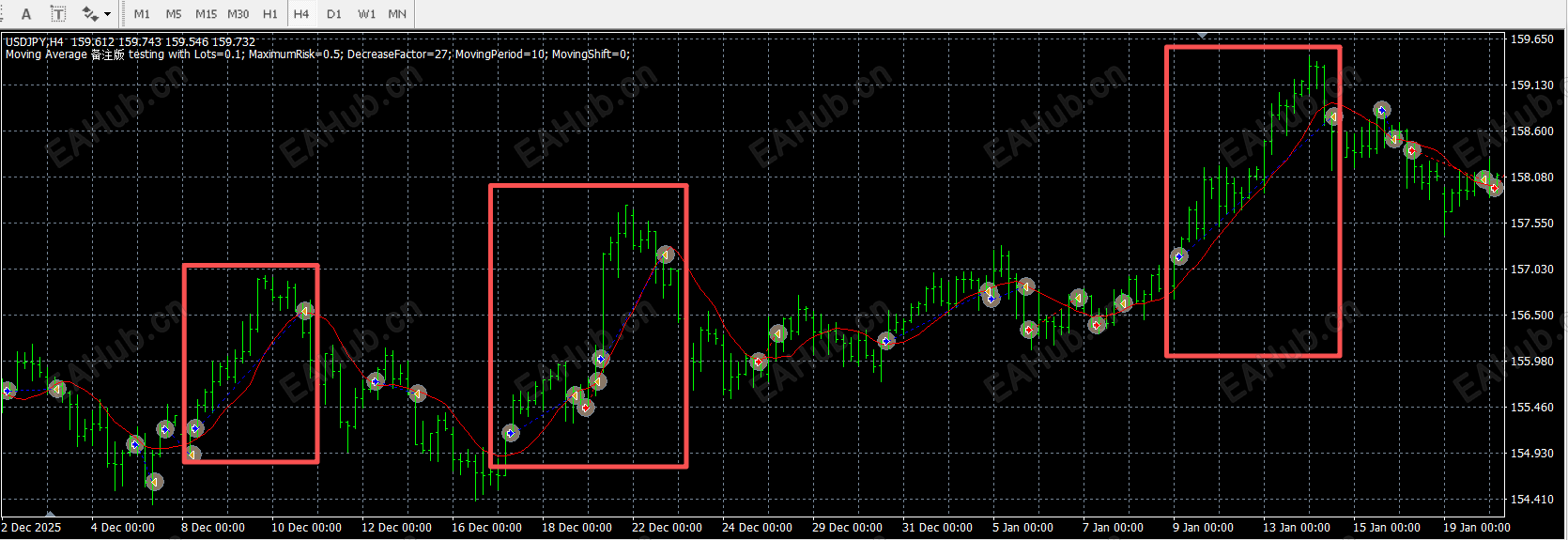Click the 31 Dec 00:00 time label
1568x540 pixels.
click(937, 528)
